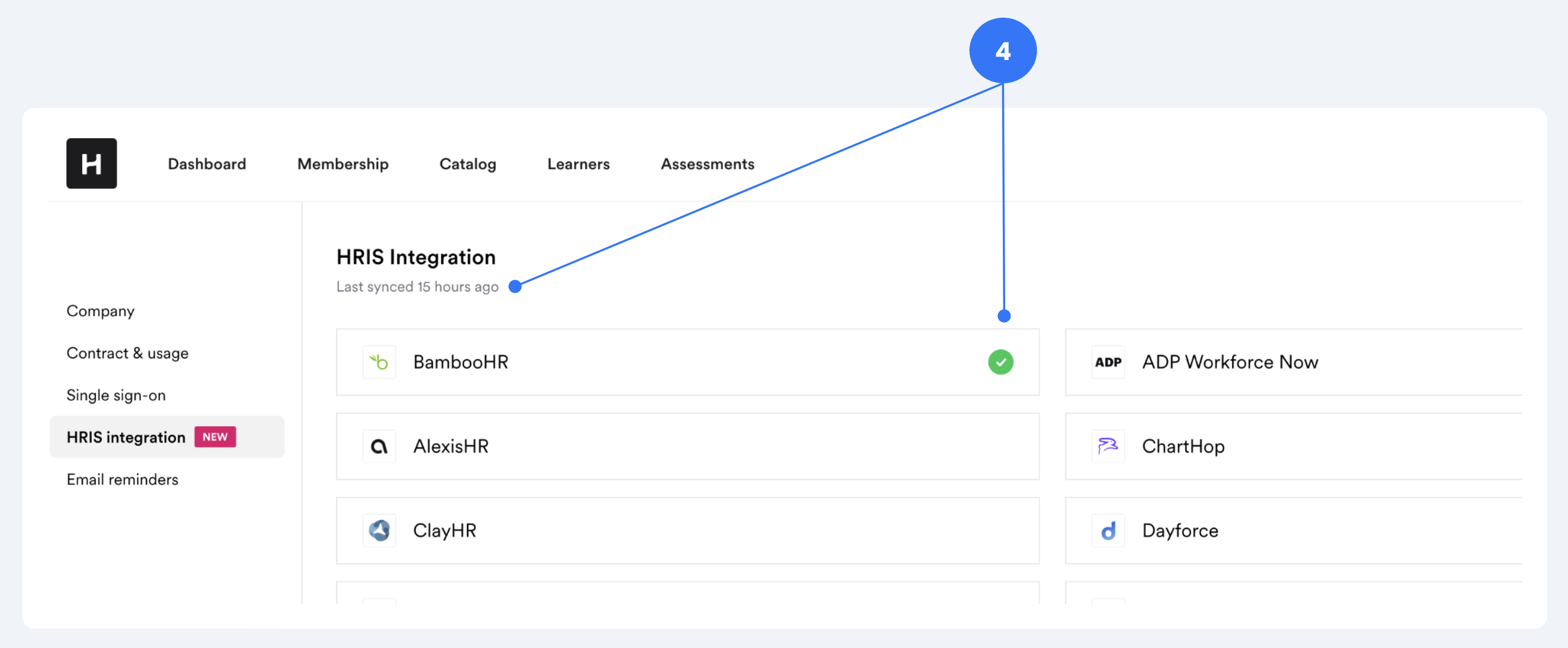Open Email reminders settings
The image size is (1568, 648).
(122, 479)
